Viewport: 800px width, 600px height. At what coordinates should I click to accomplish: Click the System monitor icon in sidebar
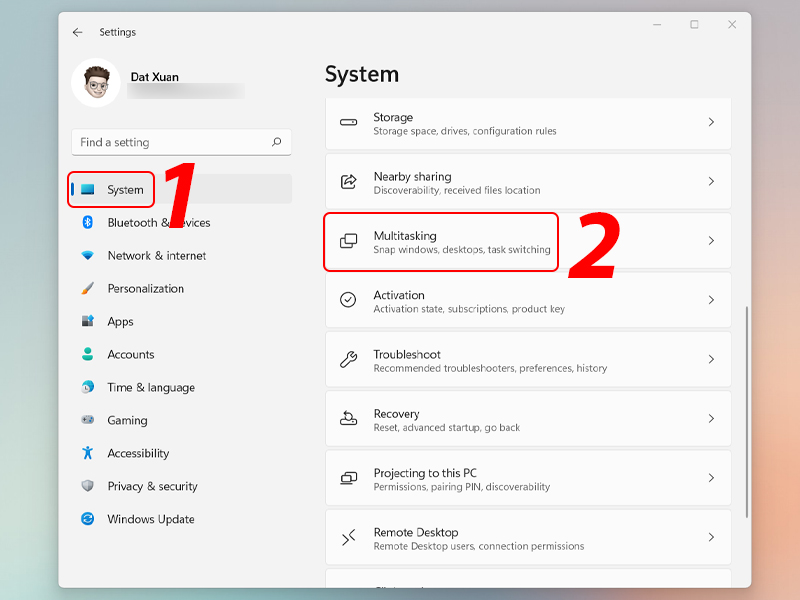point(88,189)
